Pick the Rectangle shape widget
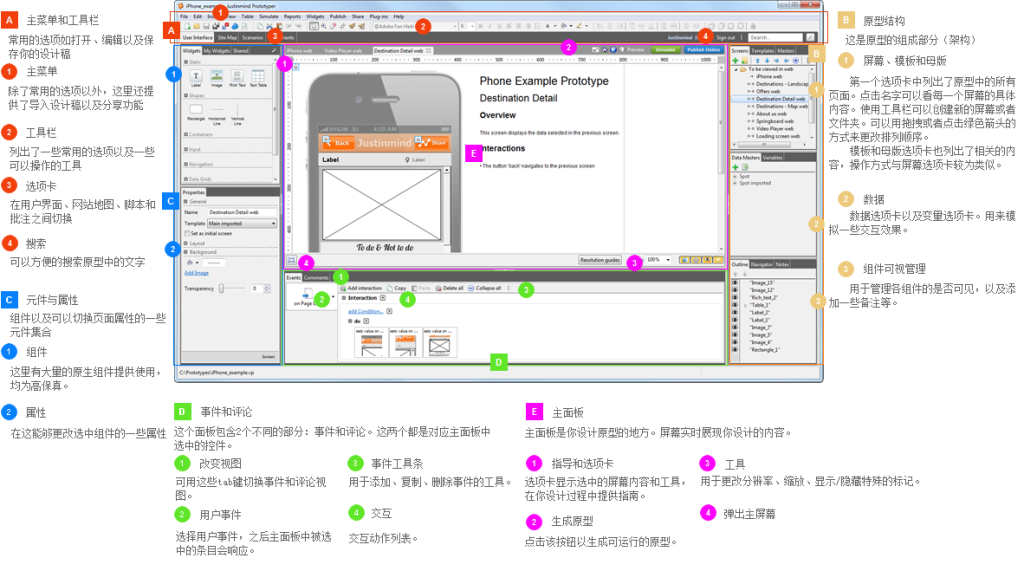1024x571 pixels. click(196, 111)
